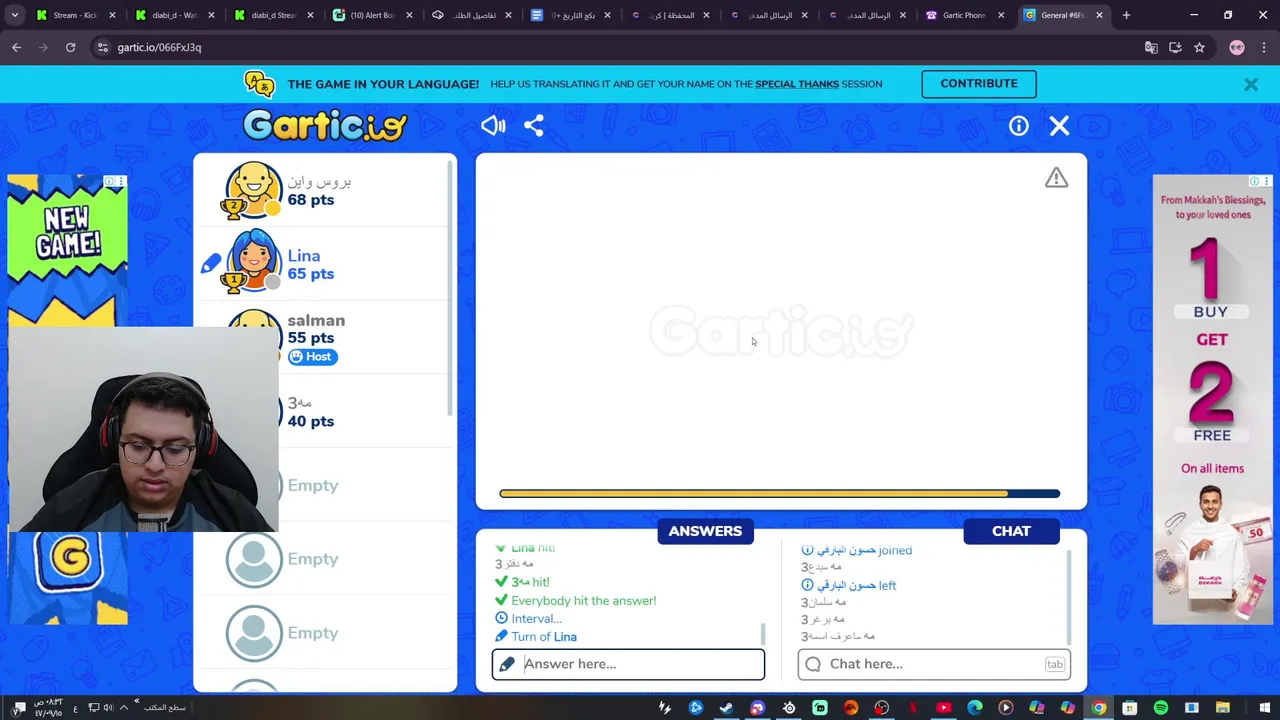The image size is (1280, 720).
Task: Switch to the diabi_d Stream tab
Action: click(x=273, y=15)
